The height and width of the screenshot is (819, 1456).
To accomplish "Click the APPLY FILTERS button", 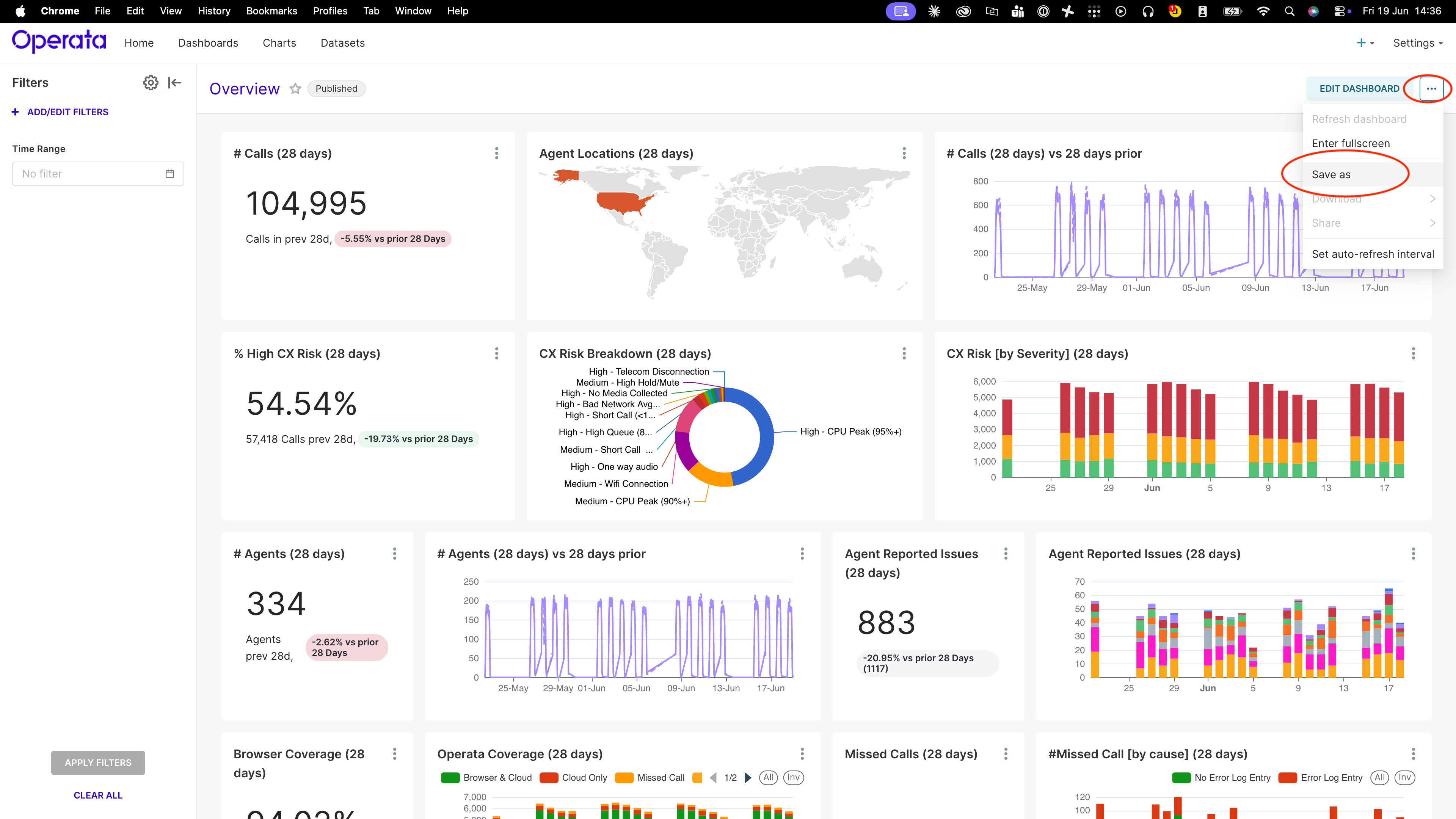I will pyautogui.click(x=98, y=763).
